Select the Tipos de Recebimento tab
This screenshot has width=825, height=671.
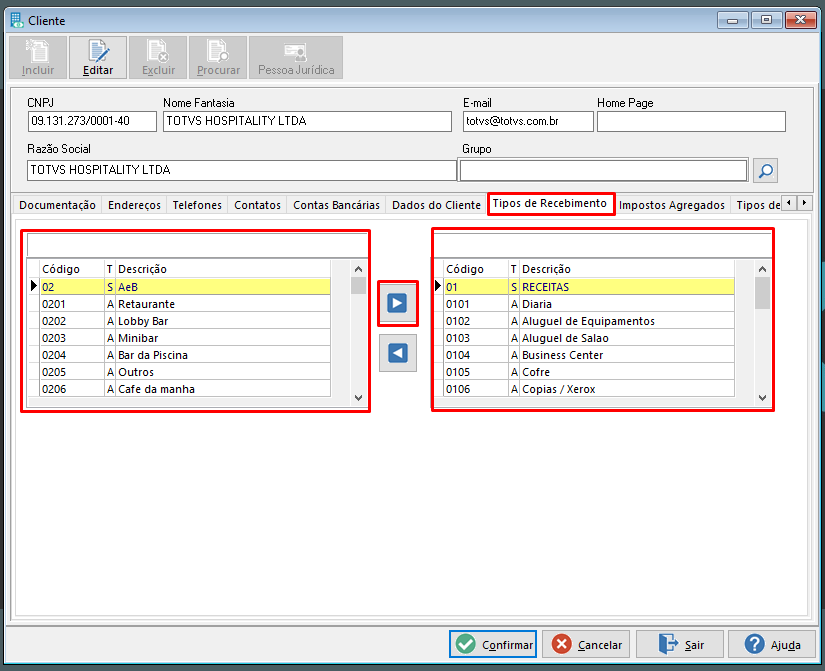coord(550,203)
